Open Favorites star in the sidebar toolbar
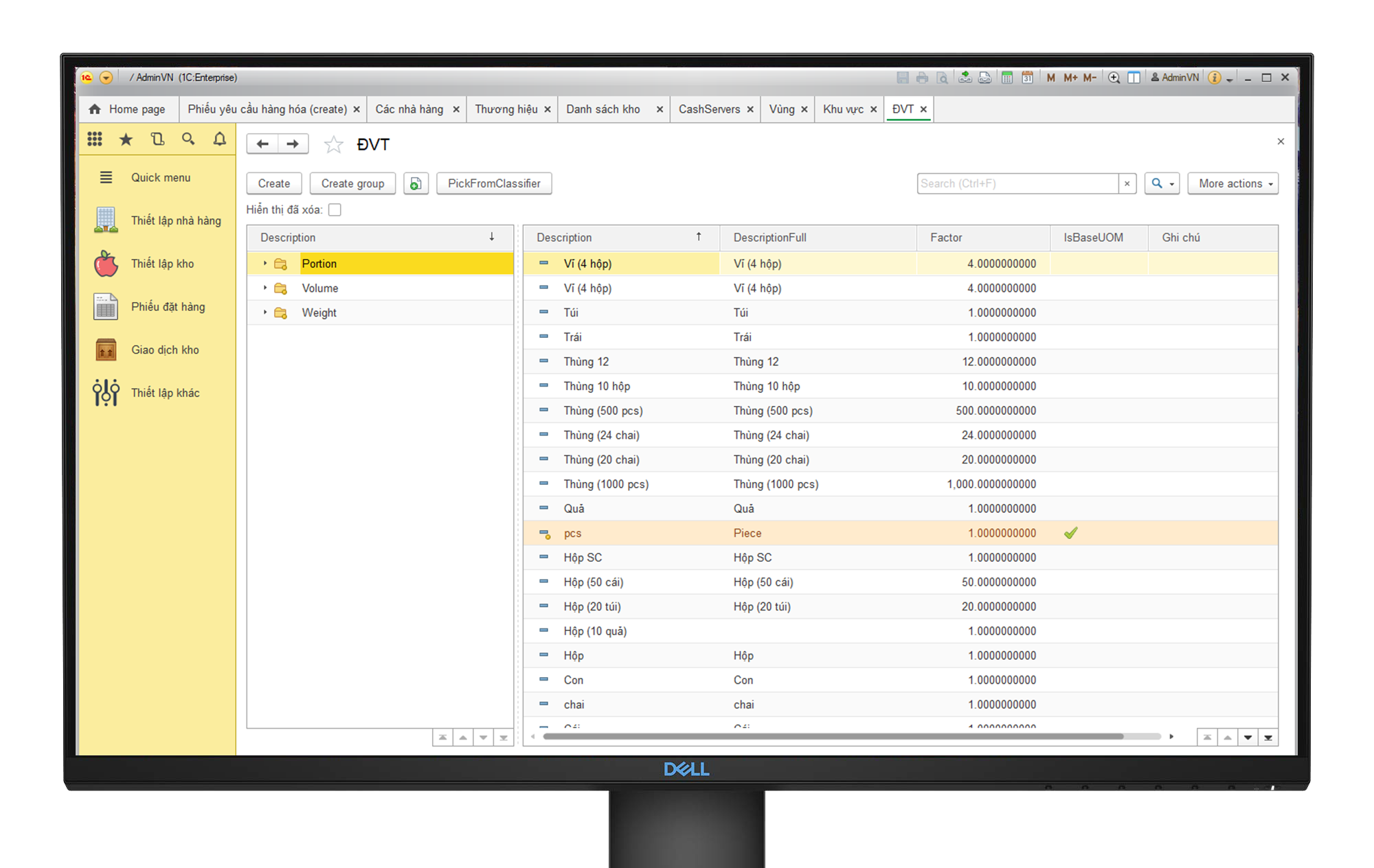Viewport: 1374px width, 868px height. tap(126, 139)
